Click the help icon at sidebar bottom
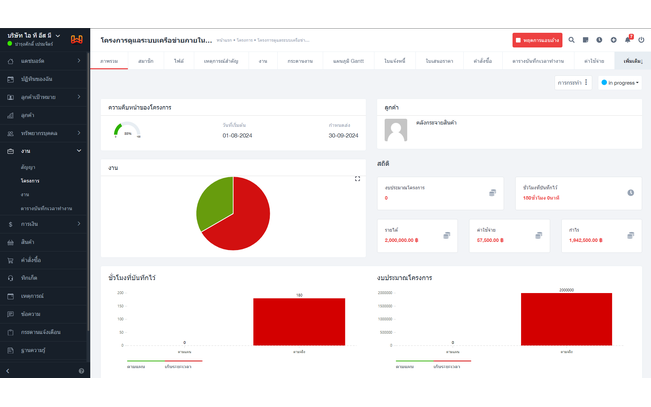The width and height of the screenshot is (651, 407). pyautogui.click(x=81, y=371)
